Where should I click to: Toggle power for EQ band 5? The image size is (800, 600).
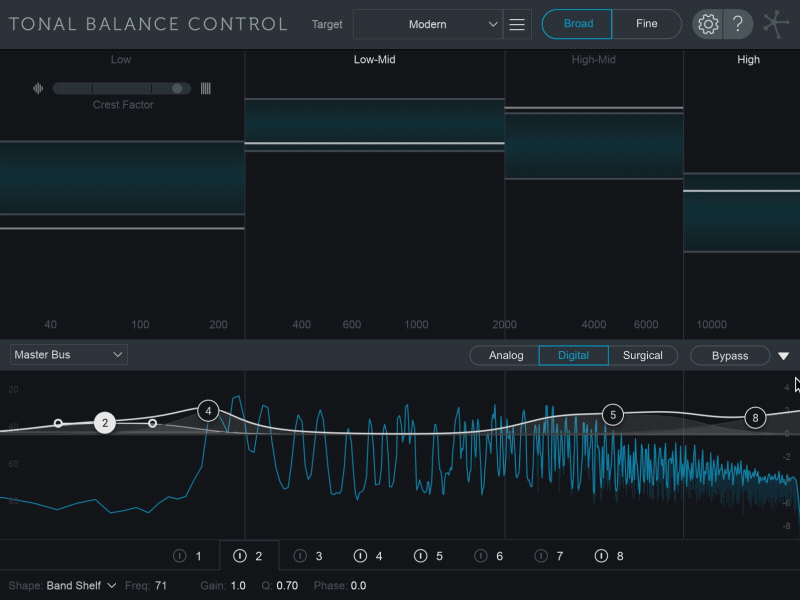(x=420, y=556)
